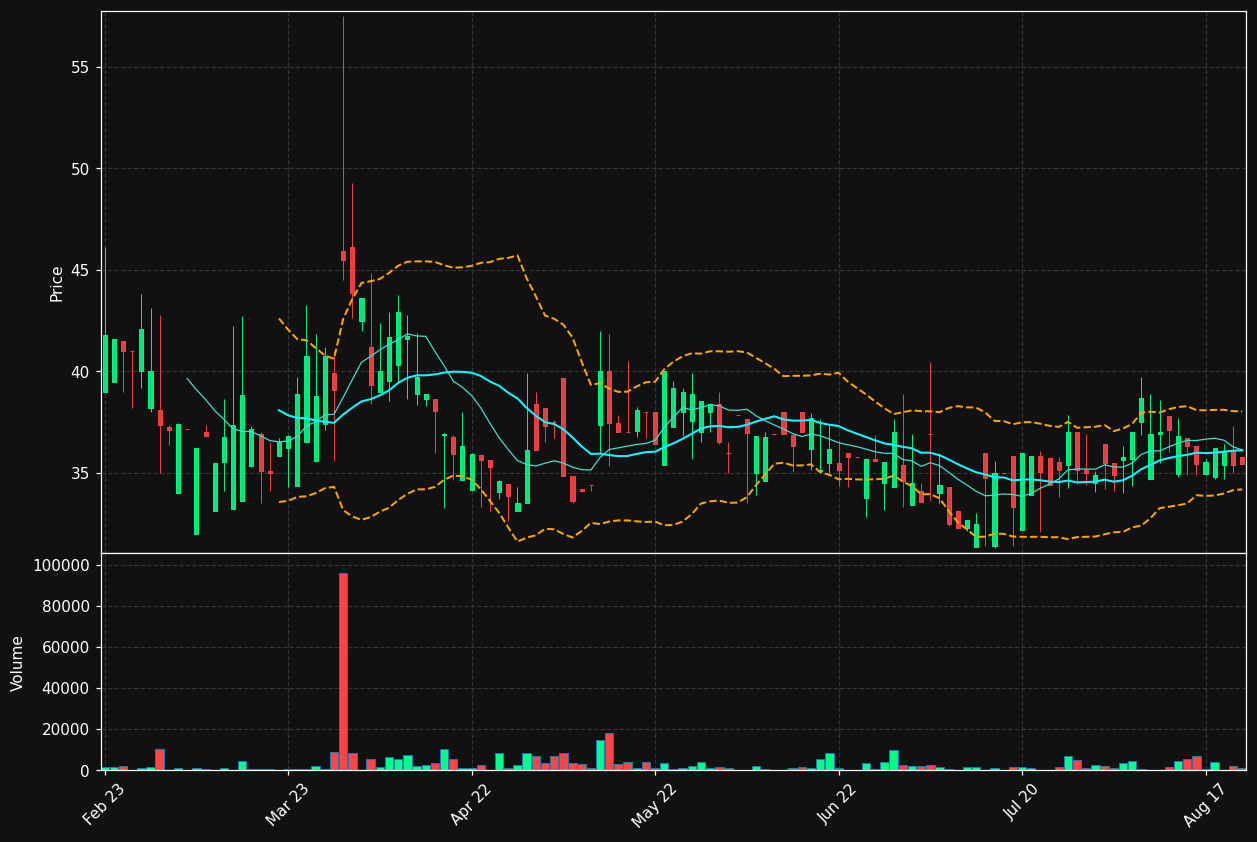Click the 'Apr 22' date label

coord(472,805)
